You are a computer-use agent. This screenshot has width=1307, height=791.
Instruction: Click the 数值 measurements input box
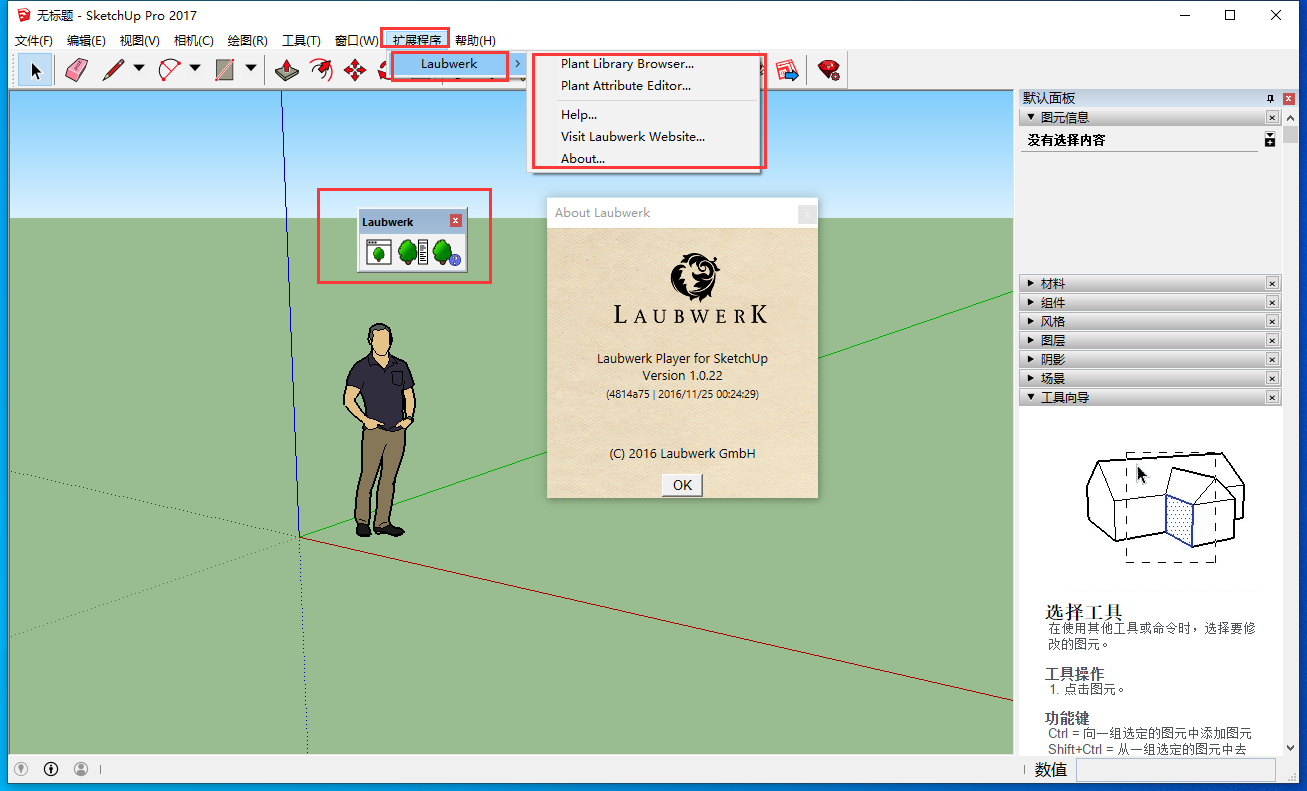[1175, 770]
